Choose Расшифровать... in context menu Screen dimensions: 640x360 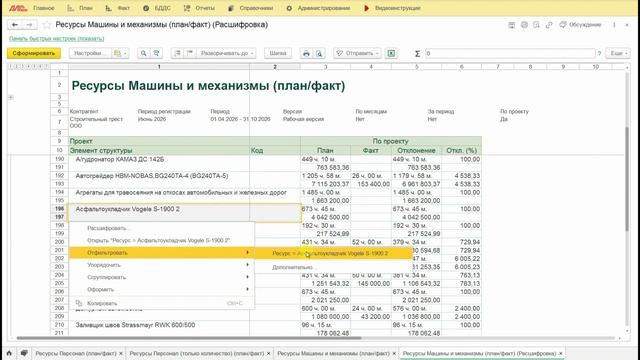(x=162, y=228)
